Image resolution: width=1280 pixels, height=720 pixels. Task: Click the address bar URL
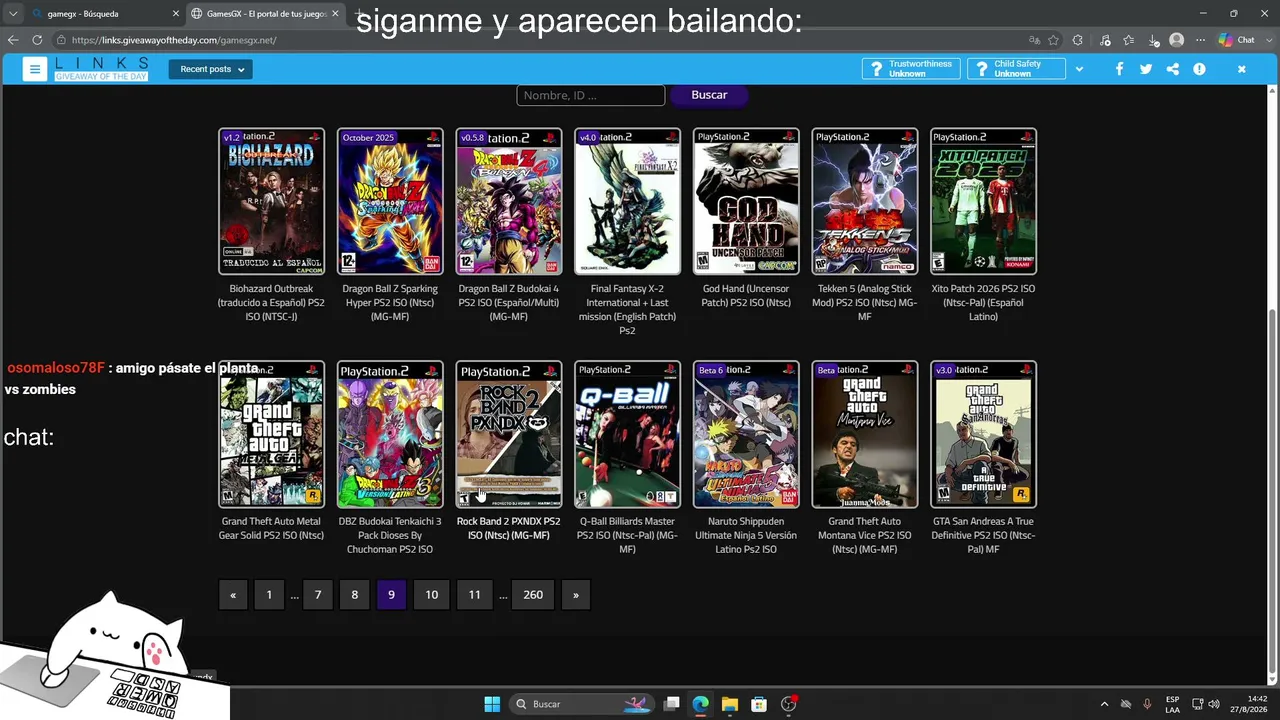[x=174, y=40]
